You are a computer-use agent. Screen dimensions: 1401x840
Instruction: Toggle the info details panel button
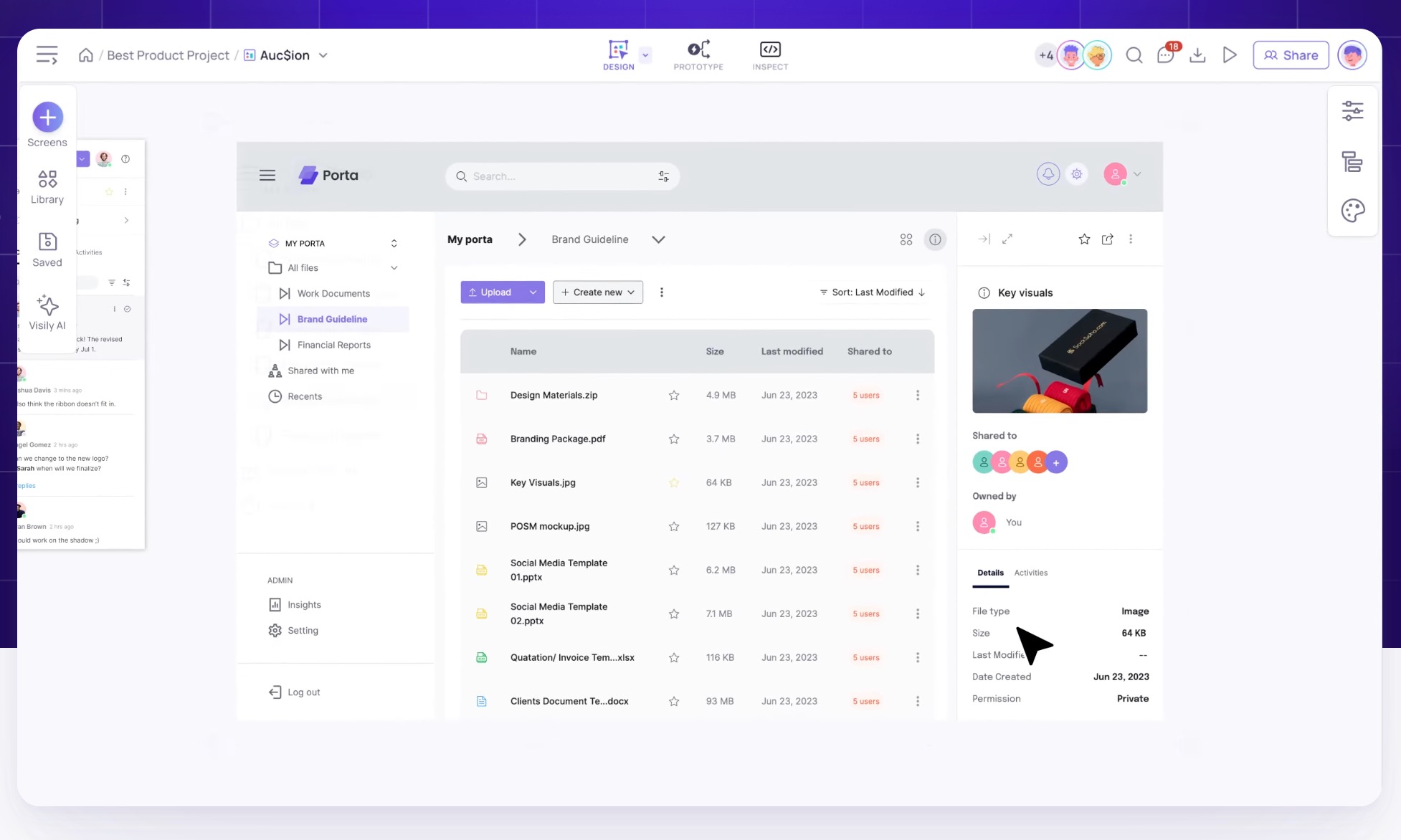(935, 239)
